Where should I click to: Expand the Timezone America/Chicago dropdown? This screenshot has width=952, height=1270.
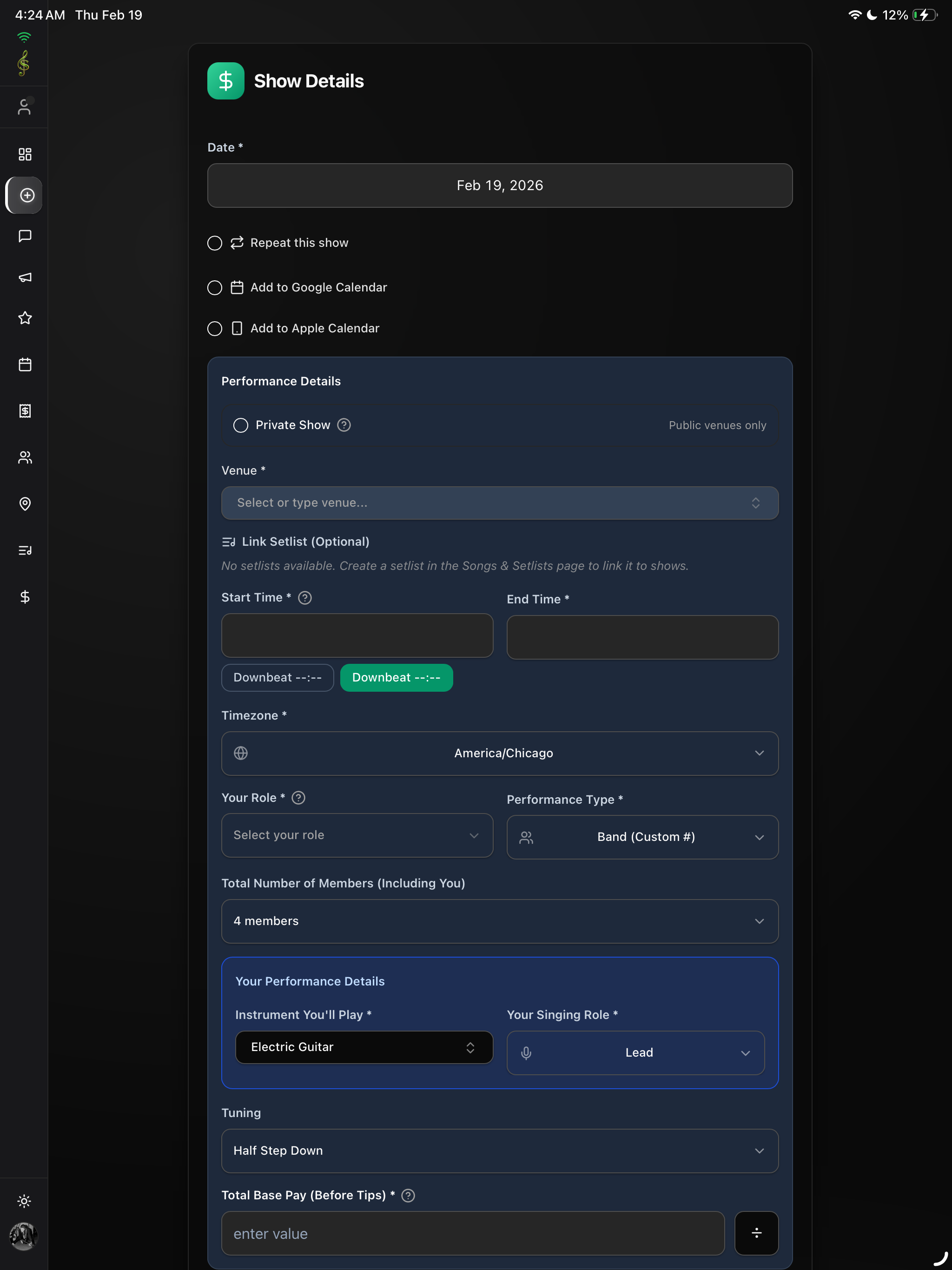[x=500, y=753]
